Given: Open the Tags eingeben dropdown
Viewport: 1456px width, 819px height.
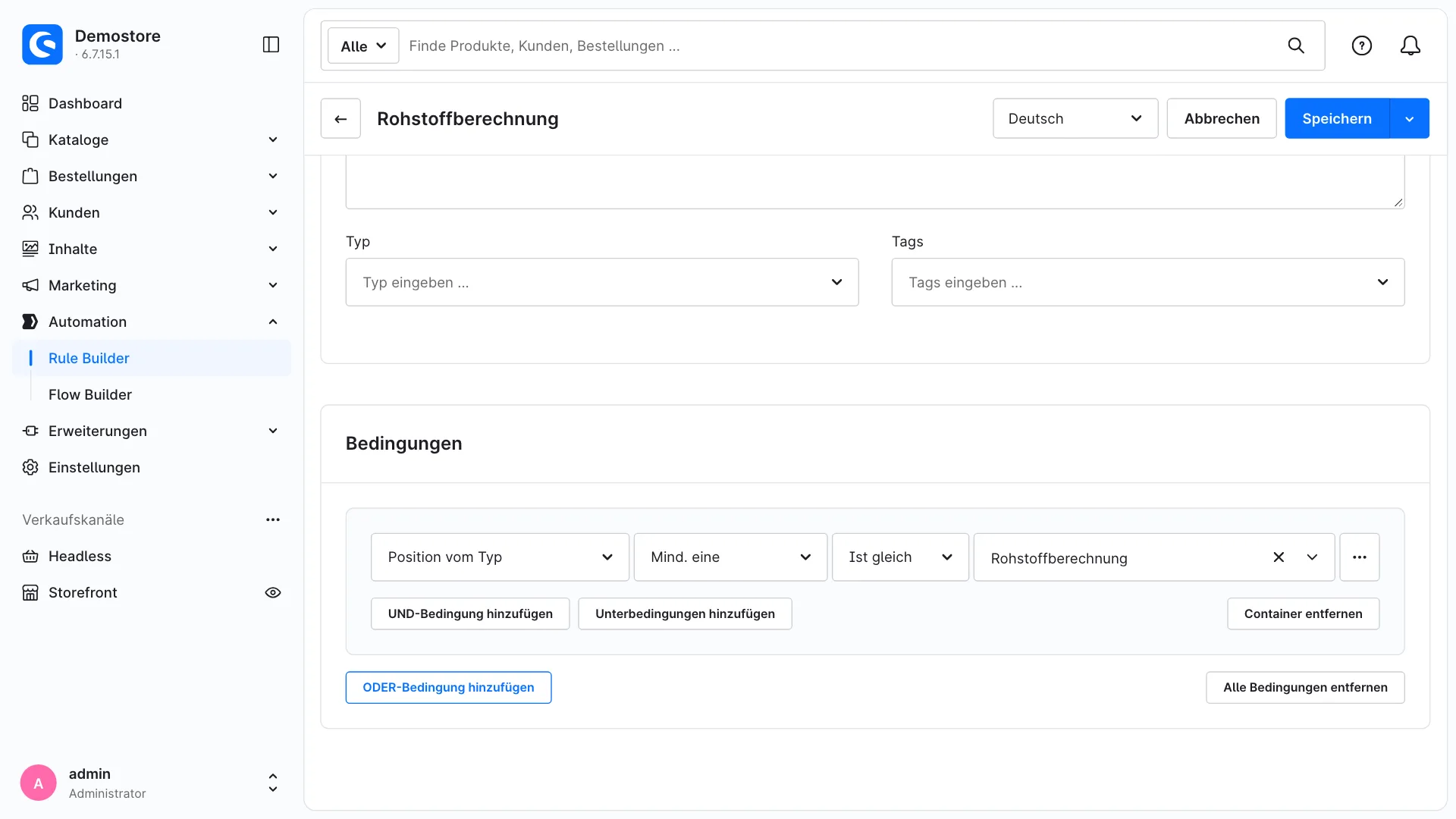Looking at the screenshot, I should [x=1148, y=282].
